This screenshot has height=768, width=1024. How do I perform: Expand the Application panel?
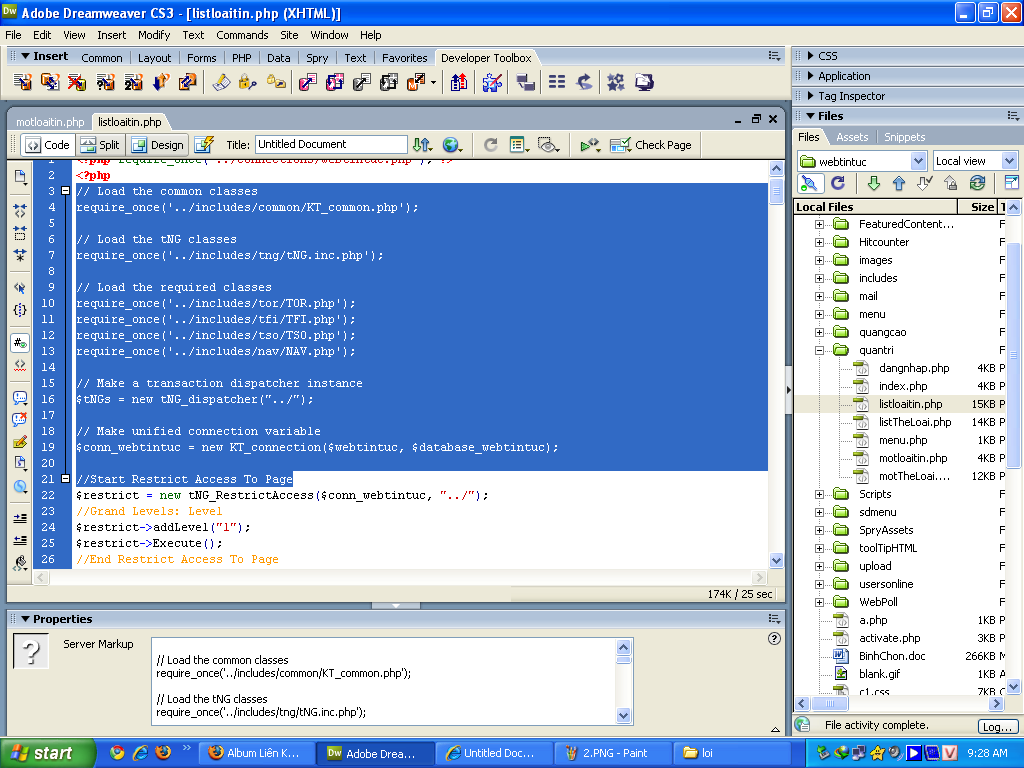(810, 76)
